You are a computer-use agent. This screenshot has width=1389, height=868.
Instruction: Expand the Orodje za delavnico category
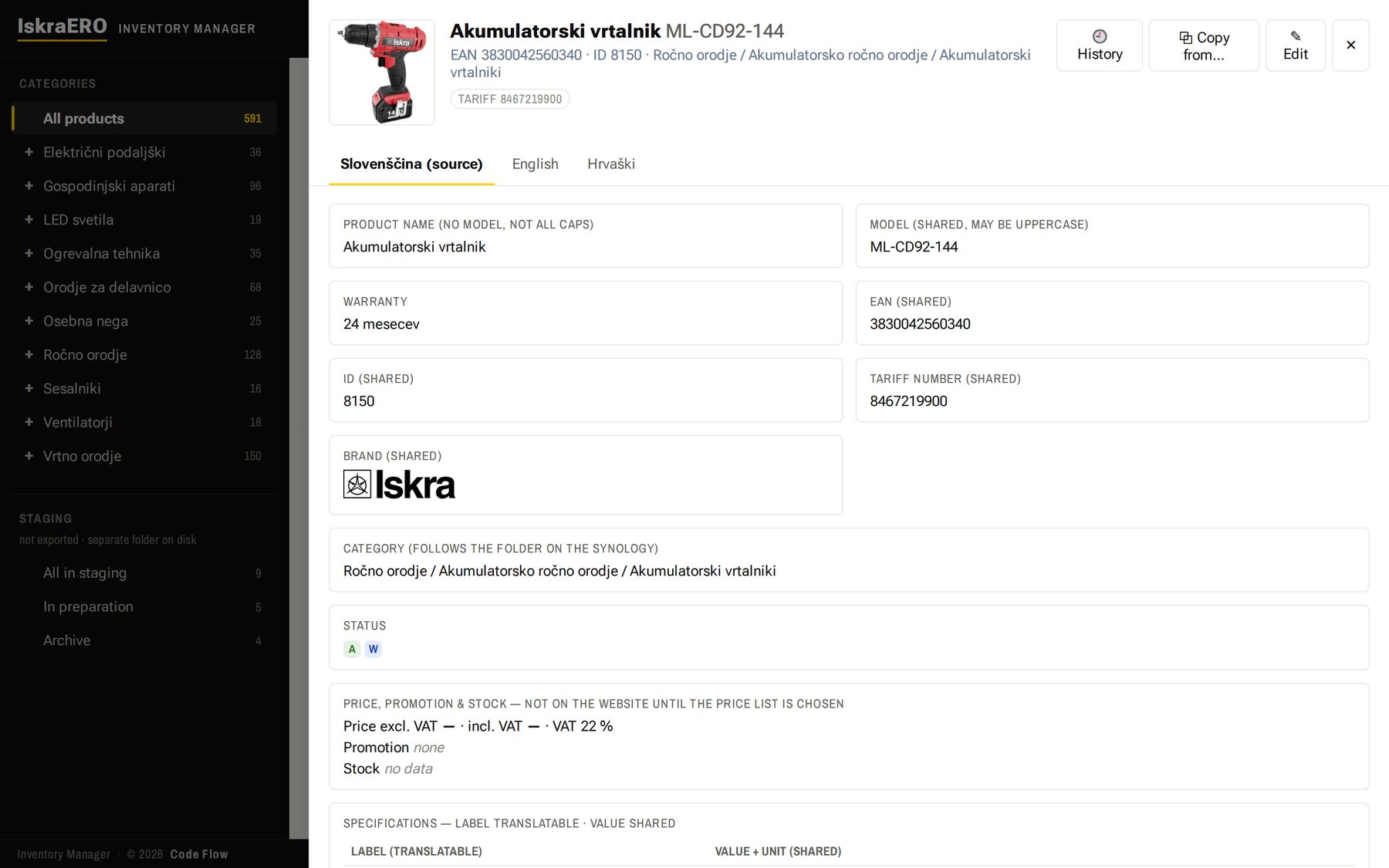[x=29, y=287]
